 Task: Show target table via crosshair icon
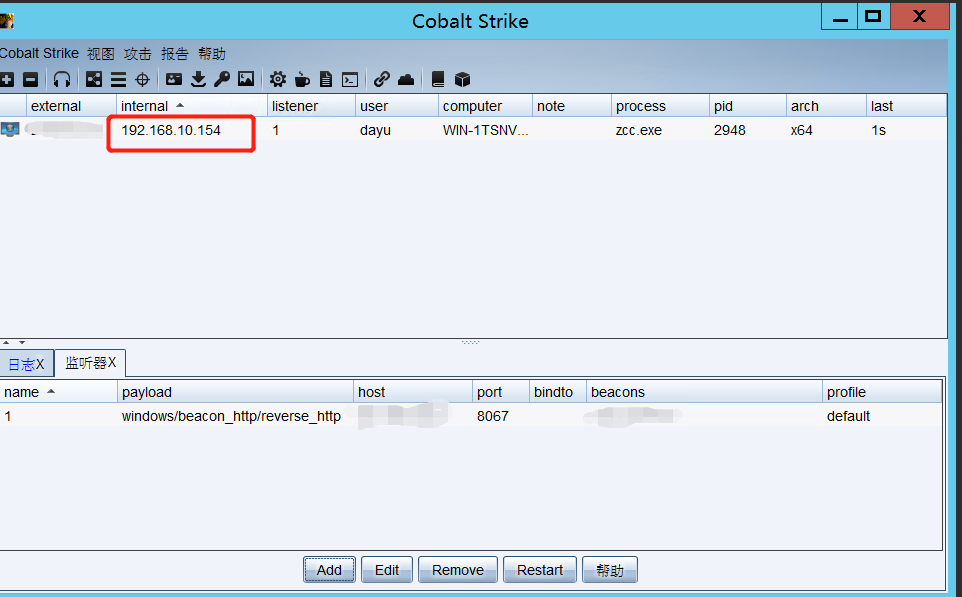coord(142,80)
